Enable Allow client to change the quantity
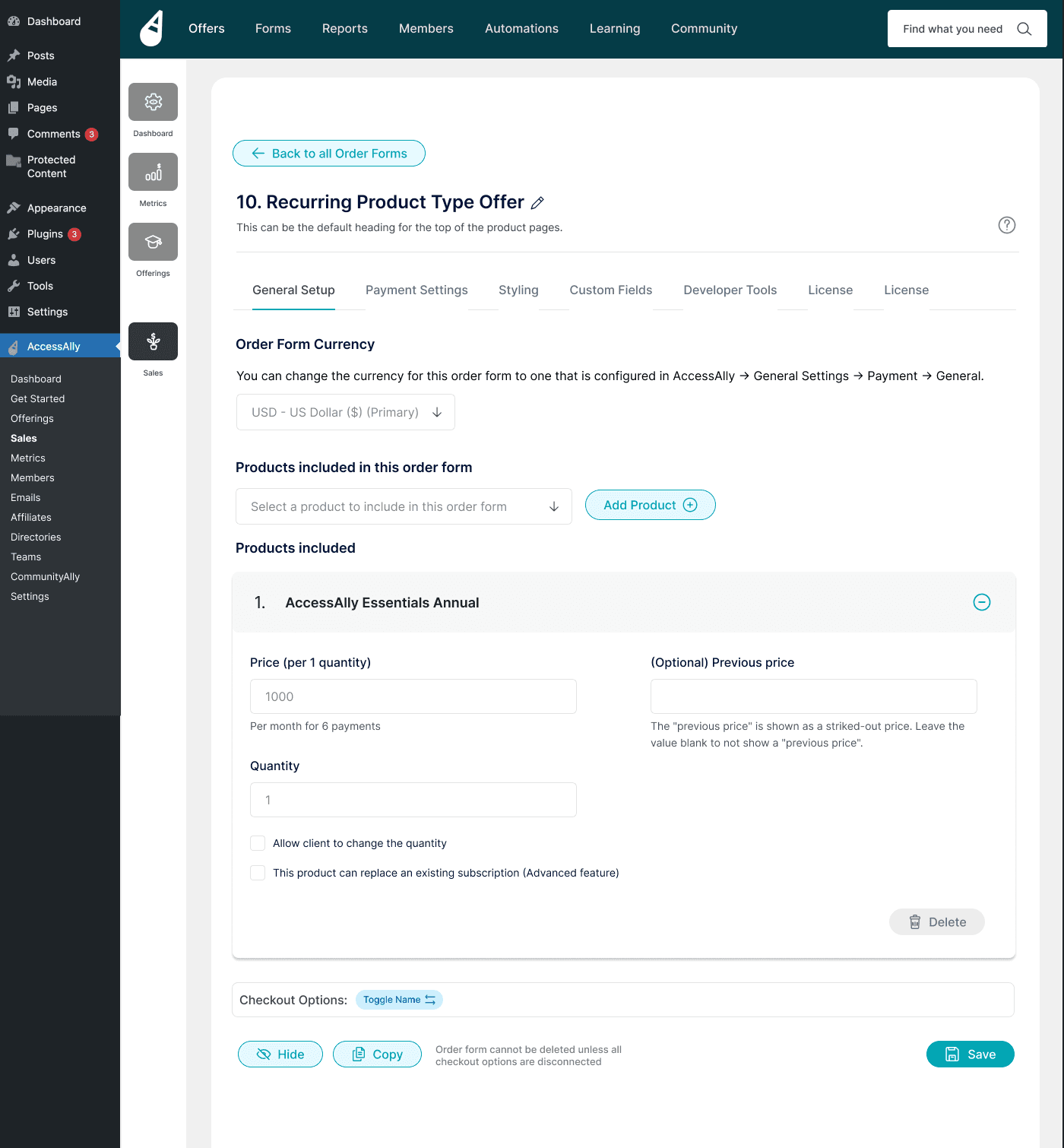Viewport: 1064px width, 1148px height. (258, 843)
